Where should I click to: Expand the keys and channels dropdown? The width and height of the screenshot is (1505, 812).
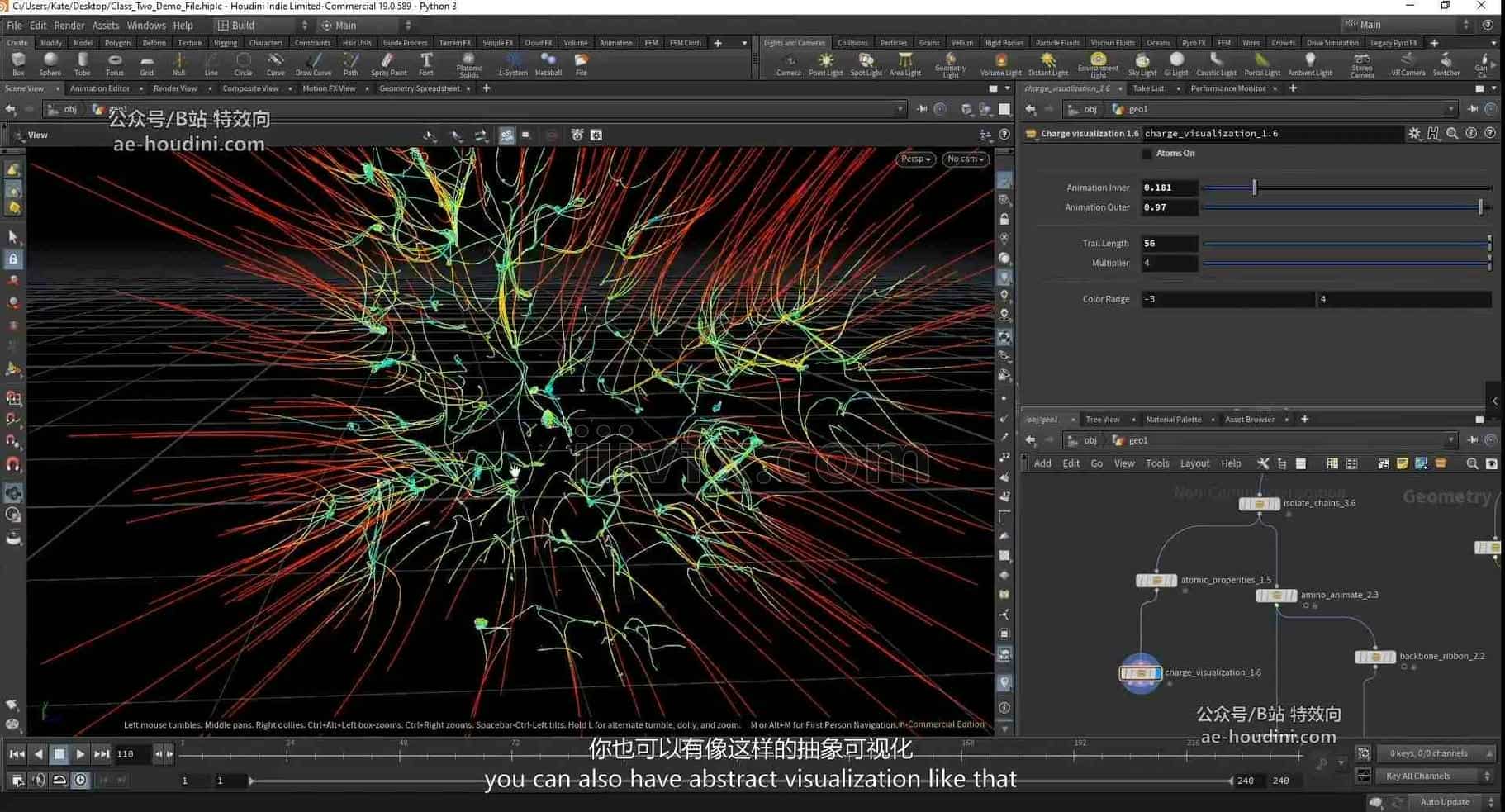pyautogui.click(x=1435, y=753)
